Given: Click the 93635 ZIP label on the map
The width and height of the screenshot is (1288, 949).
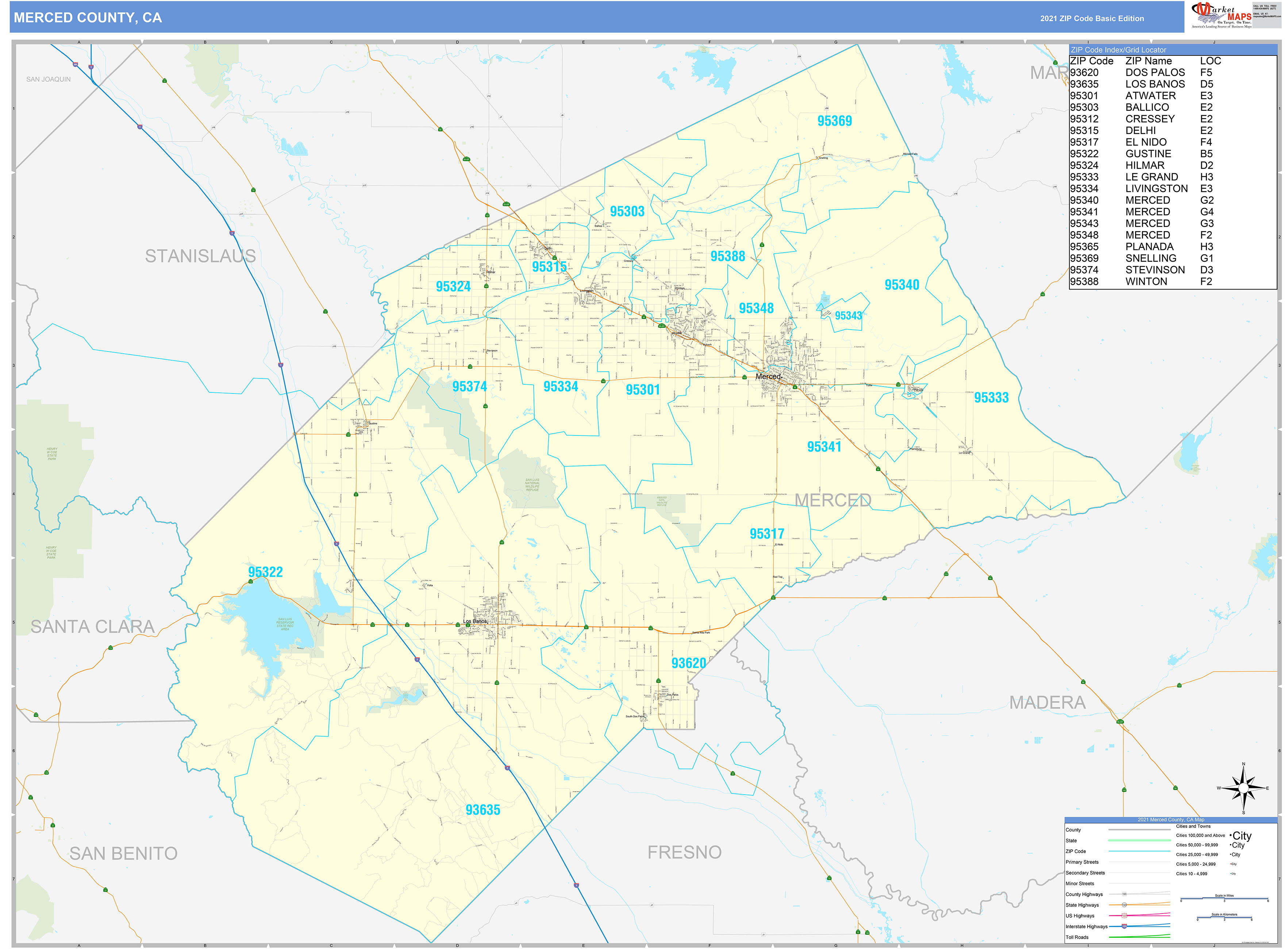Looking at the screenshot, I should click(482, 810).
